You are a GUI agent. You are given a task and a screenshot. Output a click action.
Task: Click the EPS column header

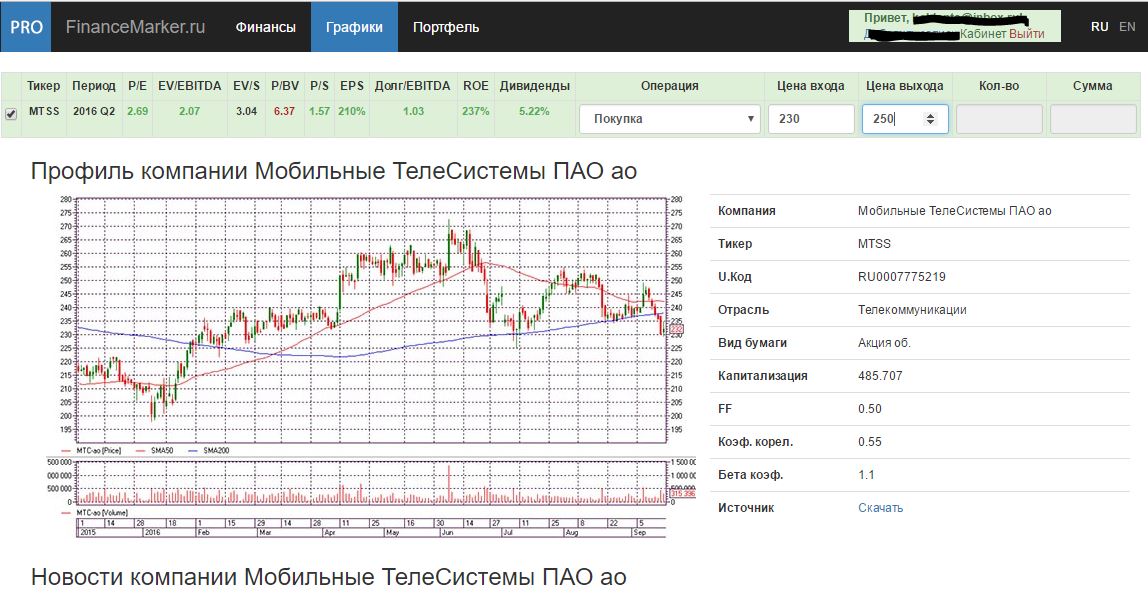click(351, 86)
